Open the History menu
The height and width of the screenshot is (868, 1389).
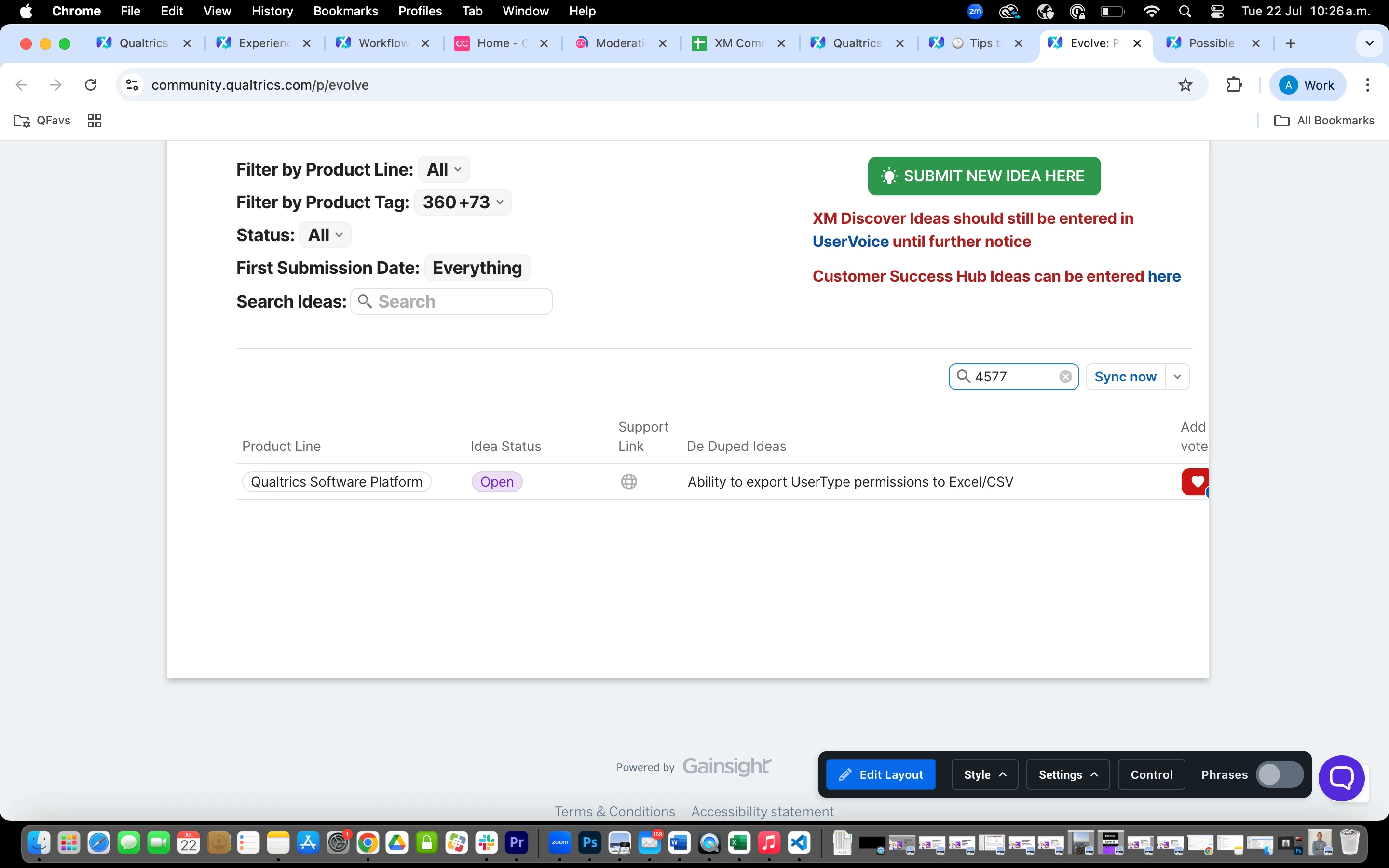click(272, 12)
